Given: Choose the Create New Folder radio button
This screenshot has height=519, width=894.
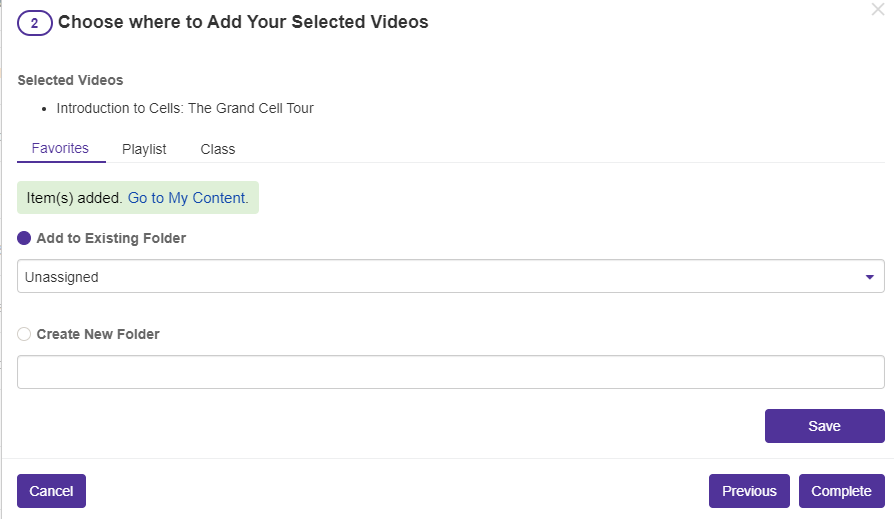Looking at the screenshot, I should pos(24,334).
